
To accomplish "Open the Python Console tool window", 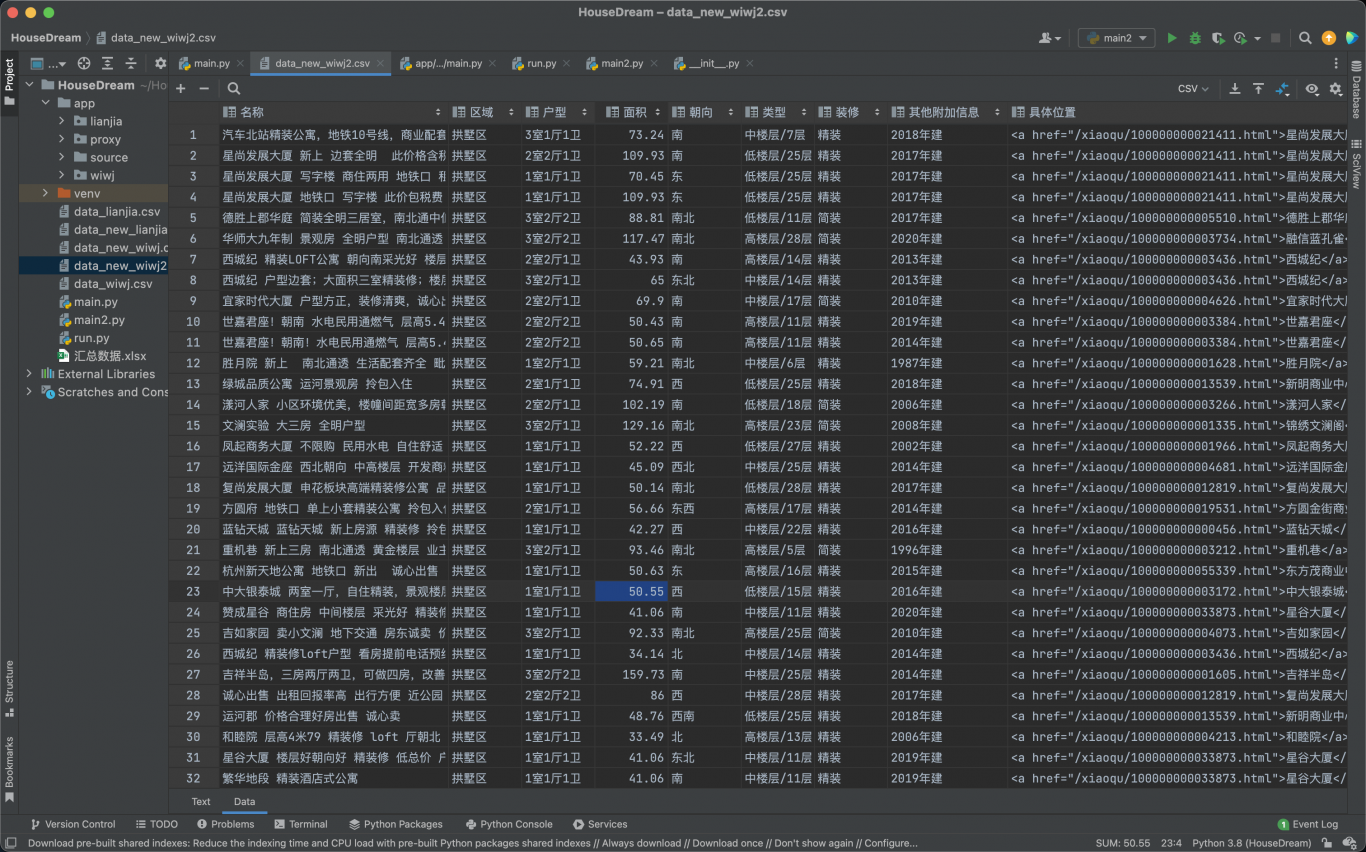I will coord(509,824).
